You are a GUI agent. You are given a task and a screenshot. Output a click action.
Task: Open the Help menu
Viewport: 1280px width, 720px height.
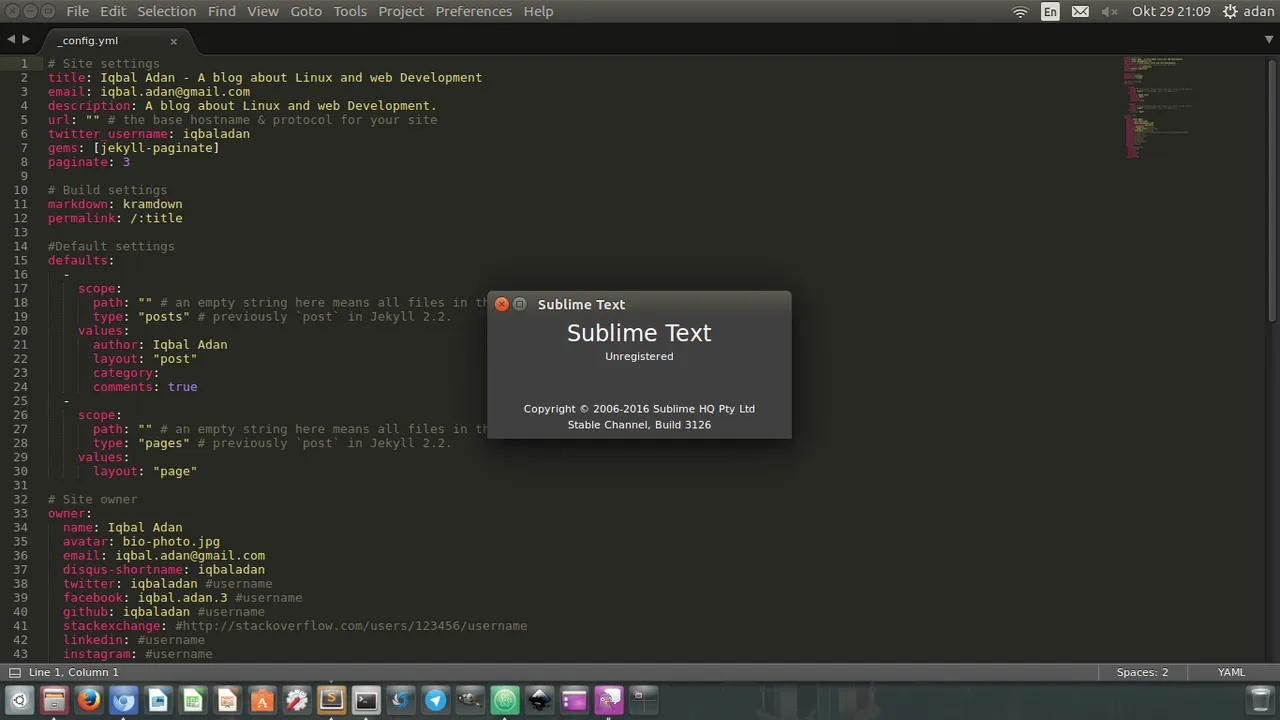click(x=538, y=12)
